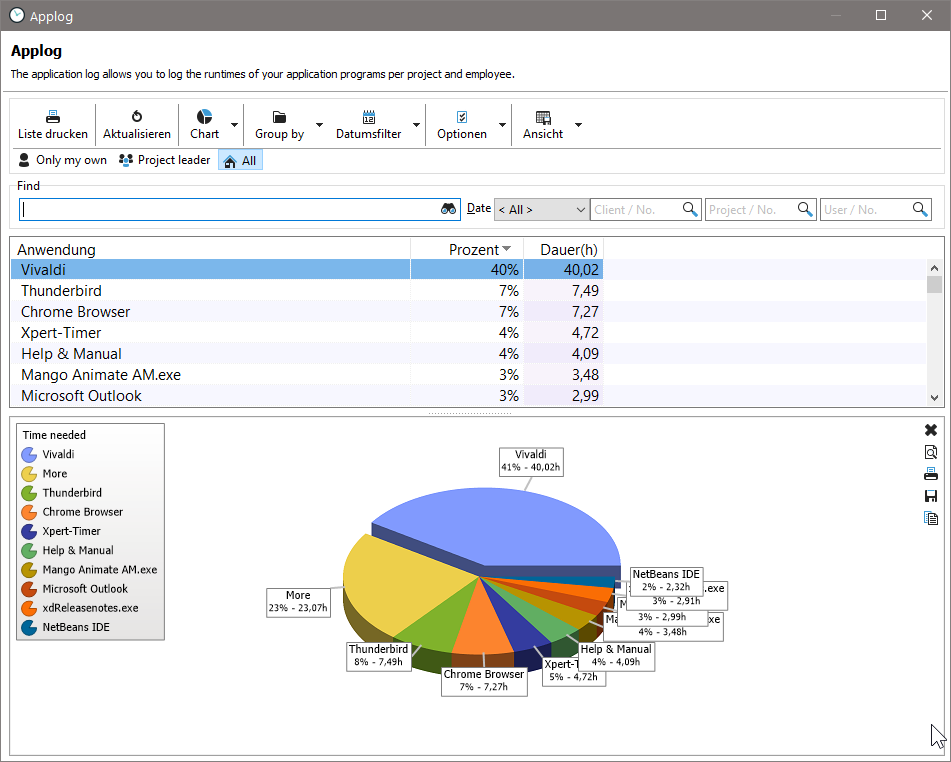
Task: Click the Vivaldi 41% chart label
Action: click(531, 461)
